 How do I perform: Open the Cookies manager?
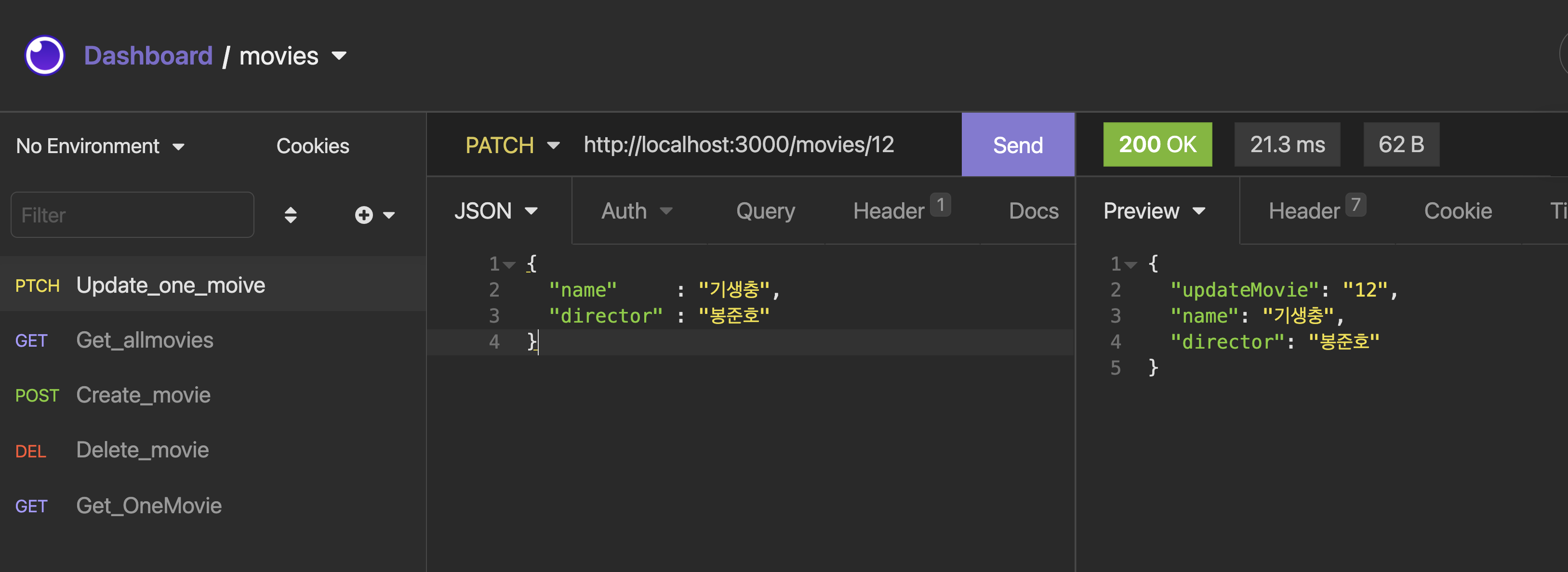pyautogui.click(x=312, y=146)
